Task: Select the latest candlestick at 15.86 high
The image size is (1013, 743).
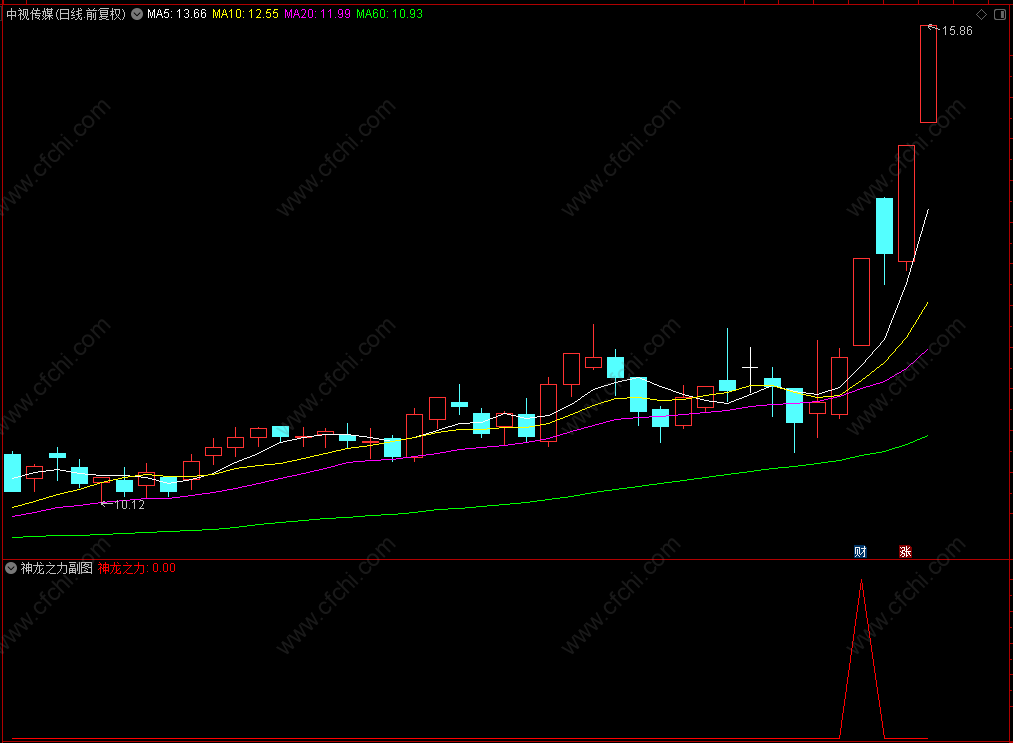Action: 928,74
